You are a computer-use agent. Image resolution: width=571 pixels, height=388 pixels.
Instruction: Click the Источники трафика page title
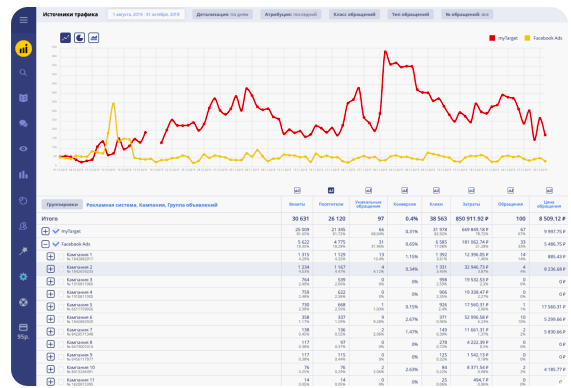tap(70, 15)
